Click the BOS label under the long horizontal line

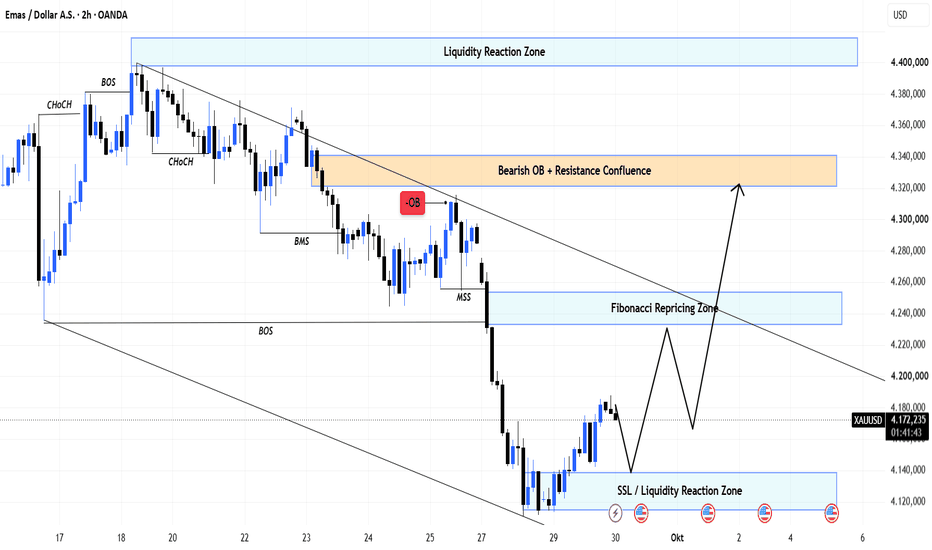266,331
